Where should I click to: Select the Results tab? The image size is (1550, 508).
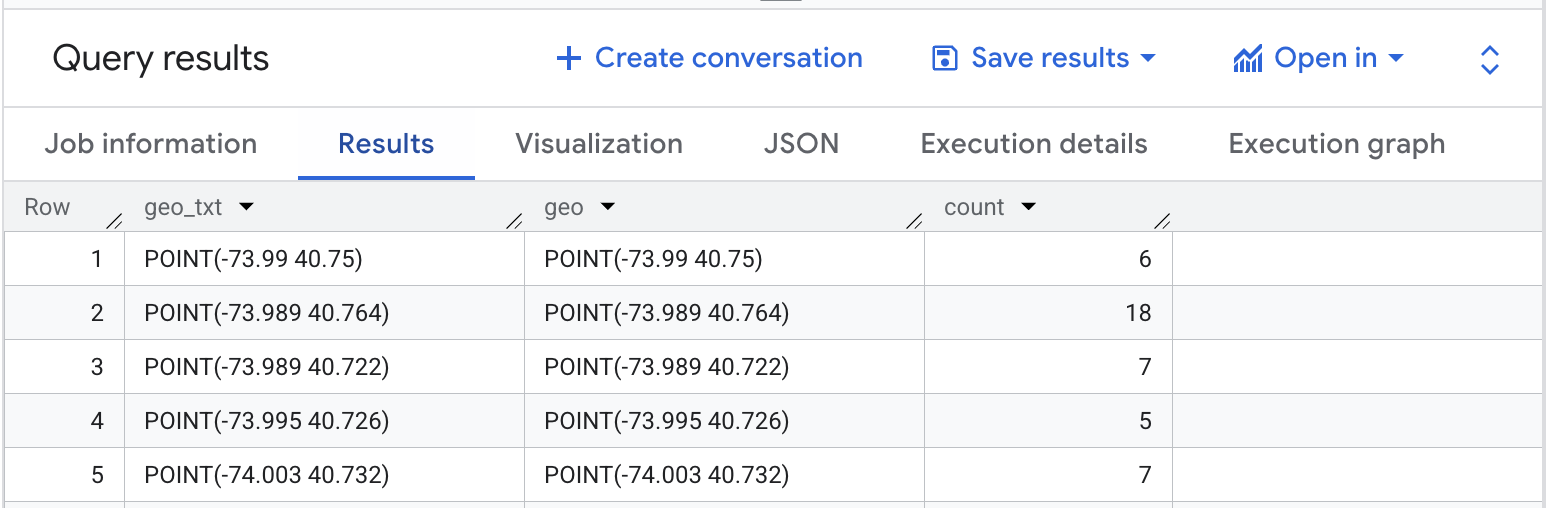pos(386,144)
